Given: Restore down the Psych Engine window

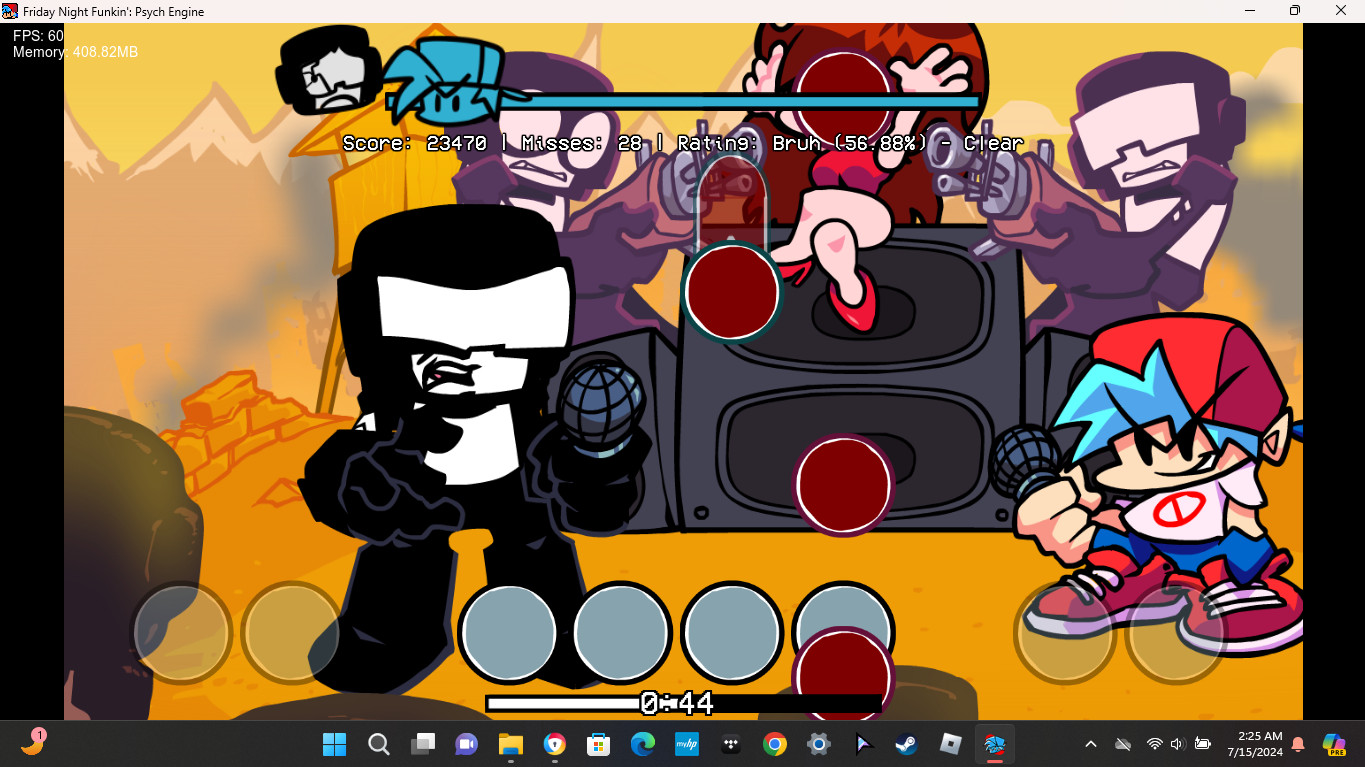Looking at the screenshot, I should 1295,11.
